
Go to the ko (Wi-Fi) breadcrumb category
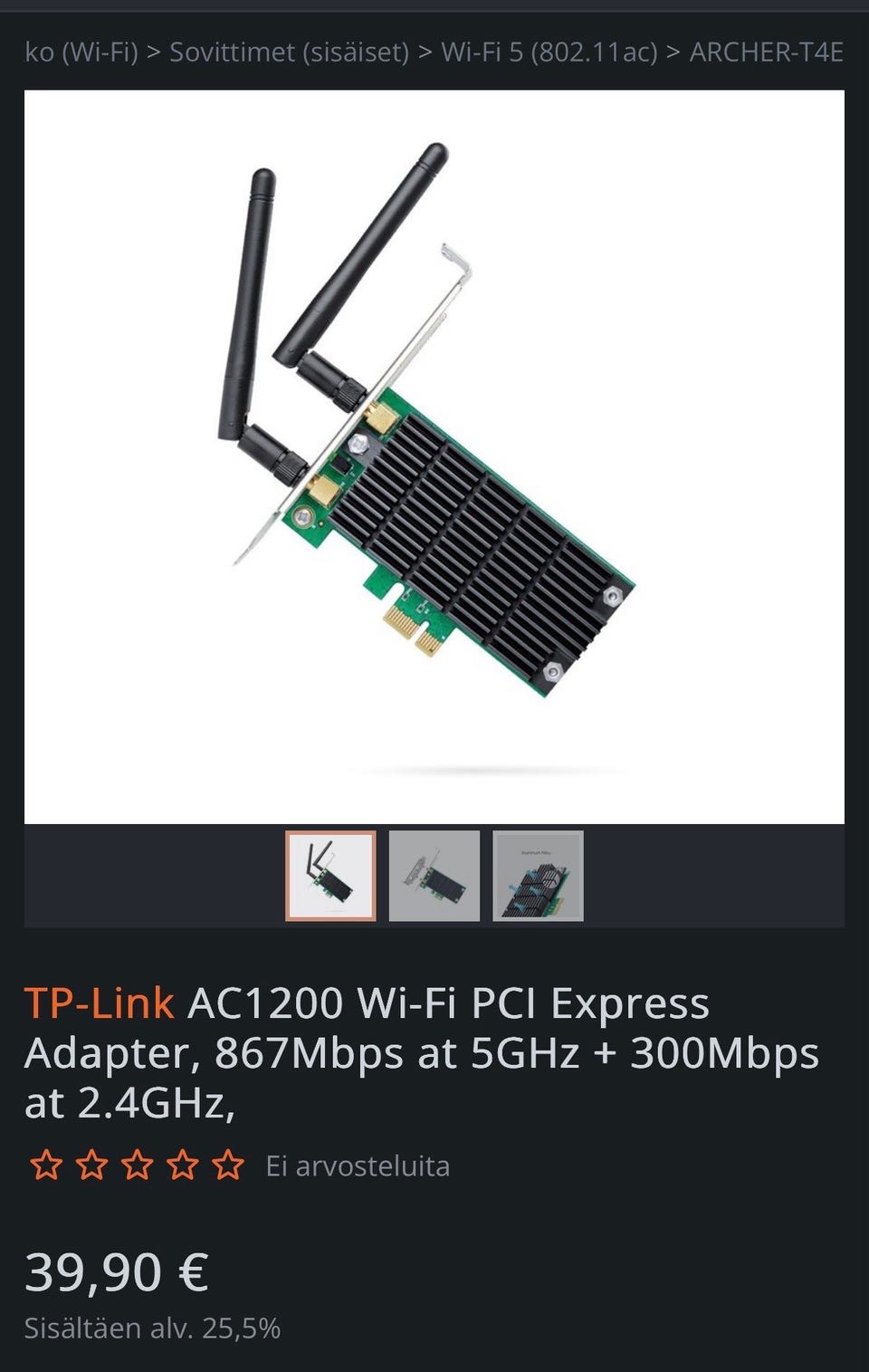(x=81, y=53)
